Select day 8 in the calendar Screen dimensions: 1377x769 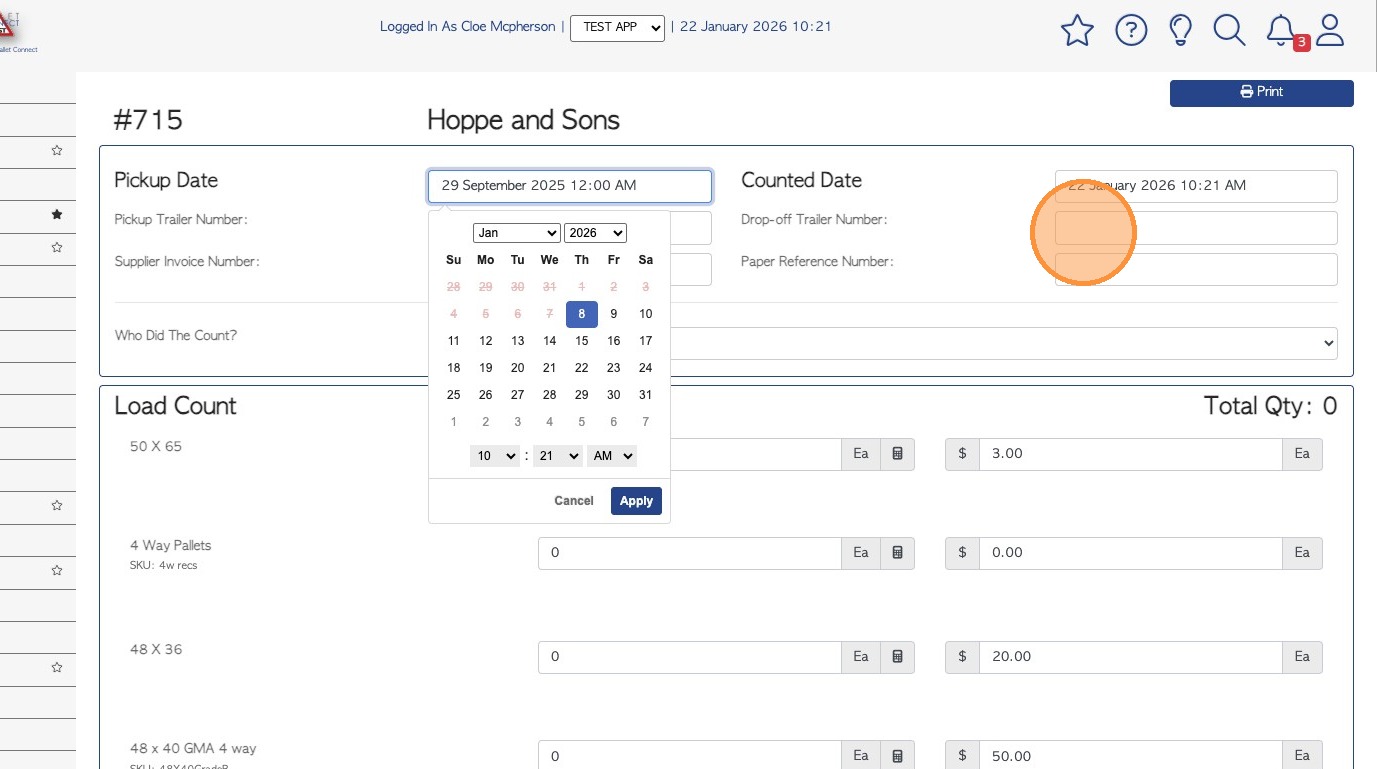(x=582, y=314)
